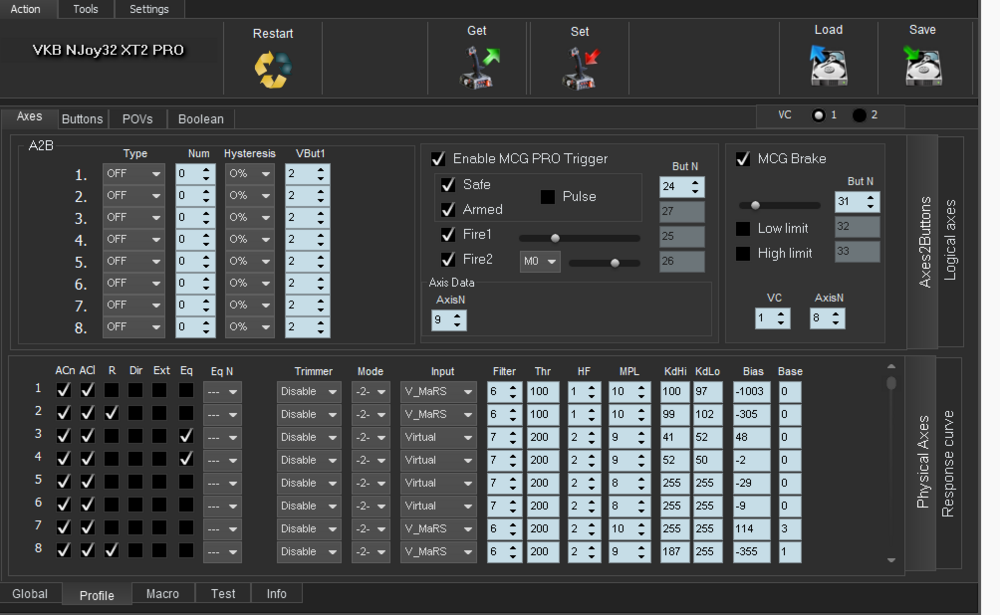Switch to the Buttons tab

point(82,118)
